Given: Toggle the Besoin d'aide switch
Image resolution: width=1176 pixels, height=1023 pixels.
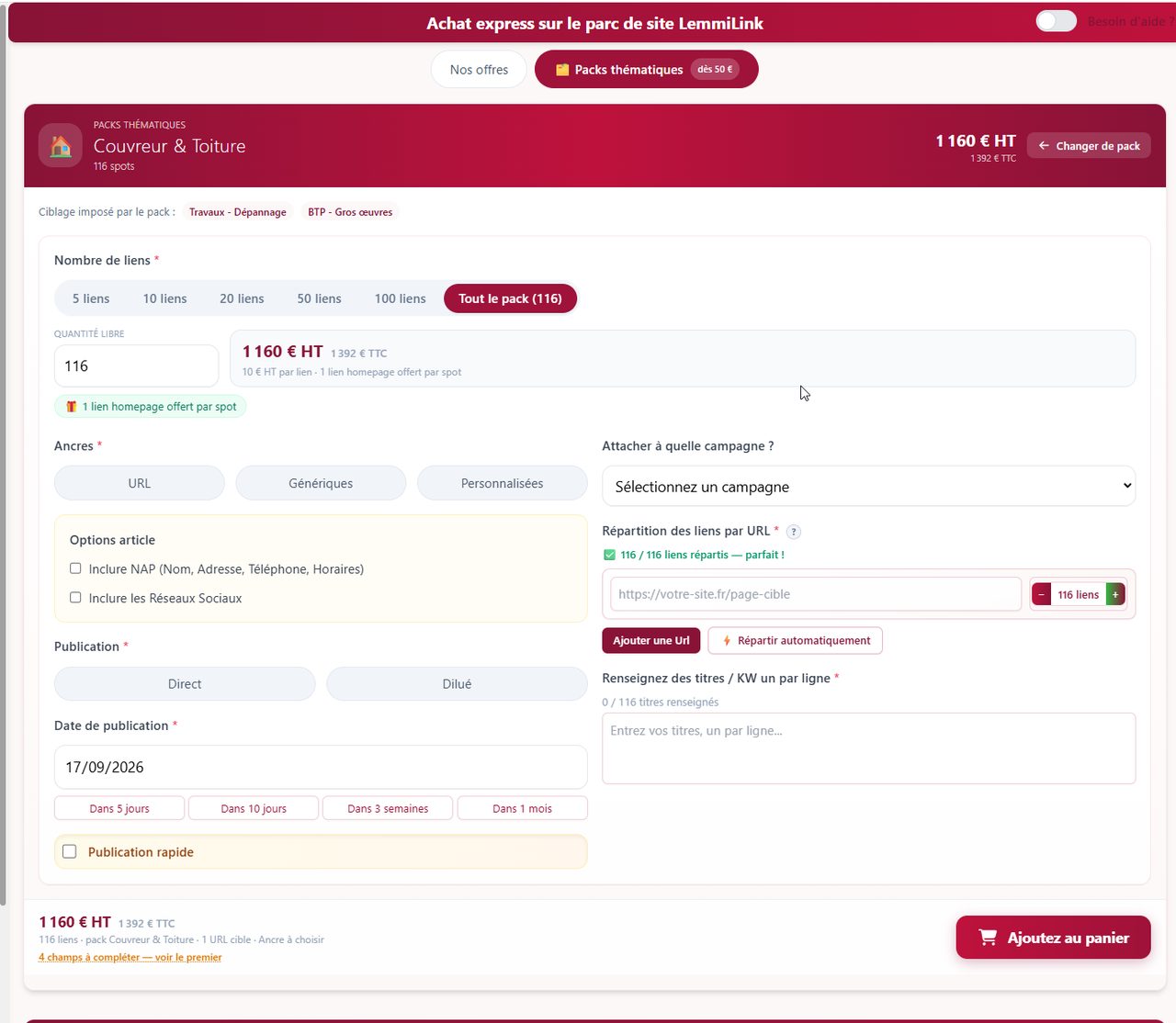Looking at the screenshot, I should [x=1056, y=21].
